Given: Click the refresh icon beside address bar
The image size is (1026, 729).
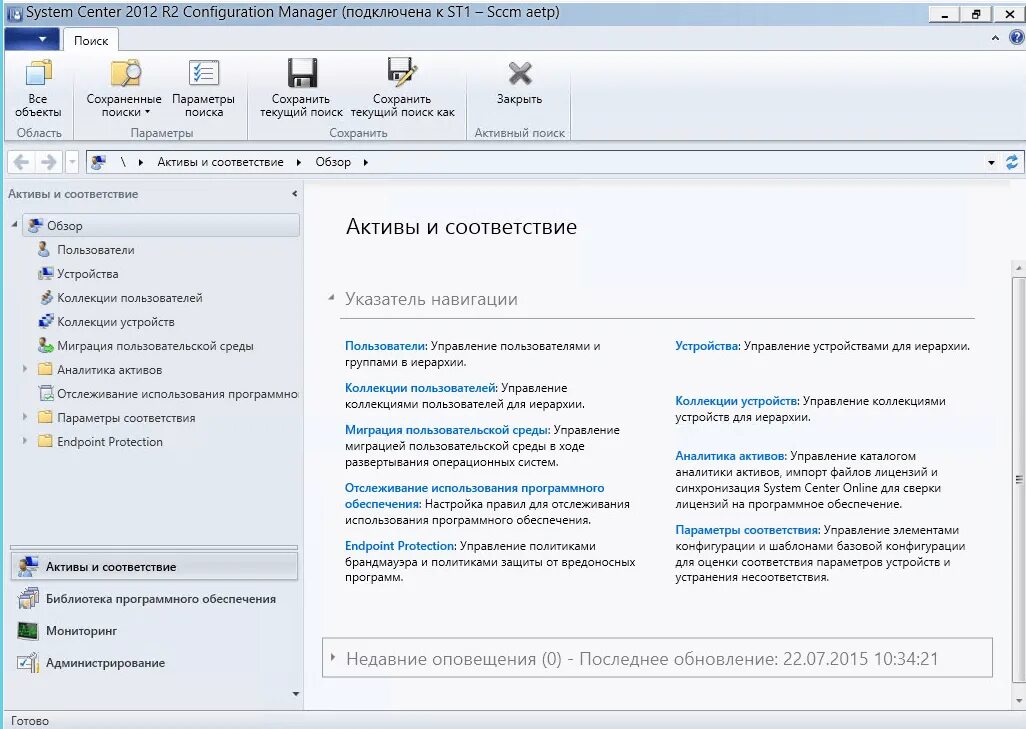Looking at the screenshot, I should (x=1012, y=162).
